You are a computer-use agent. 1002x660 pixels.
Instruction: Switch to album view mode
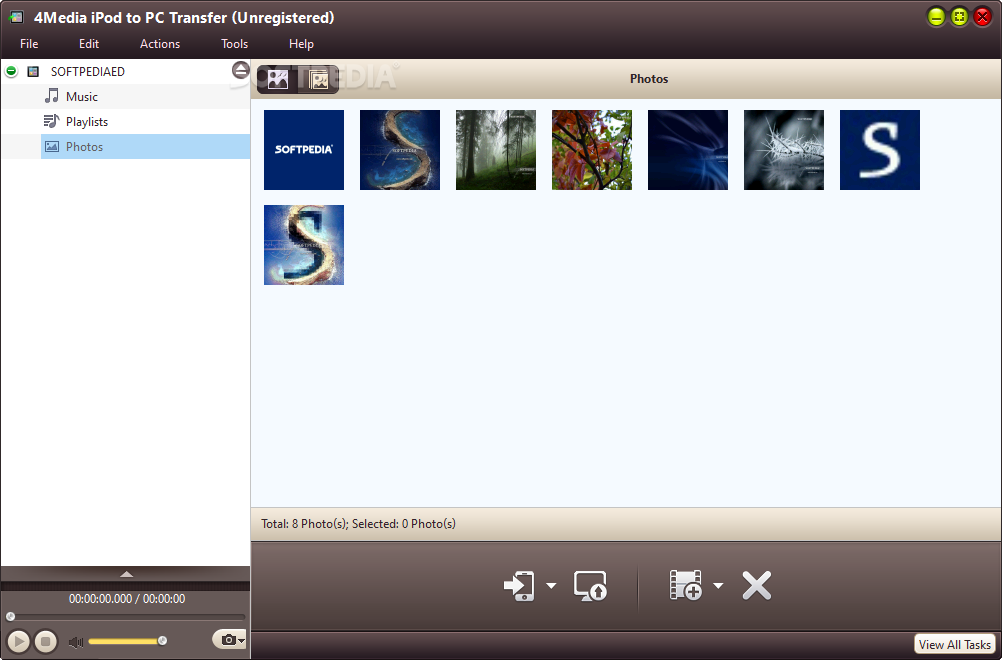click(318, 79)
